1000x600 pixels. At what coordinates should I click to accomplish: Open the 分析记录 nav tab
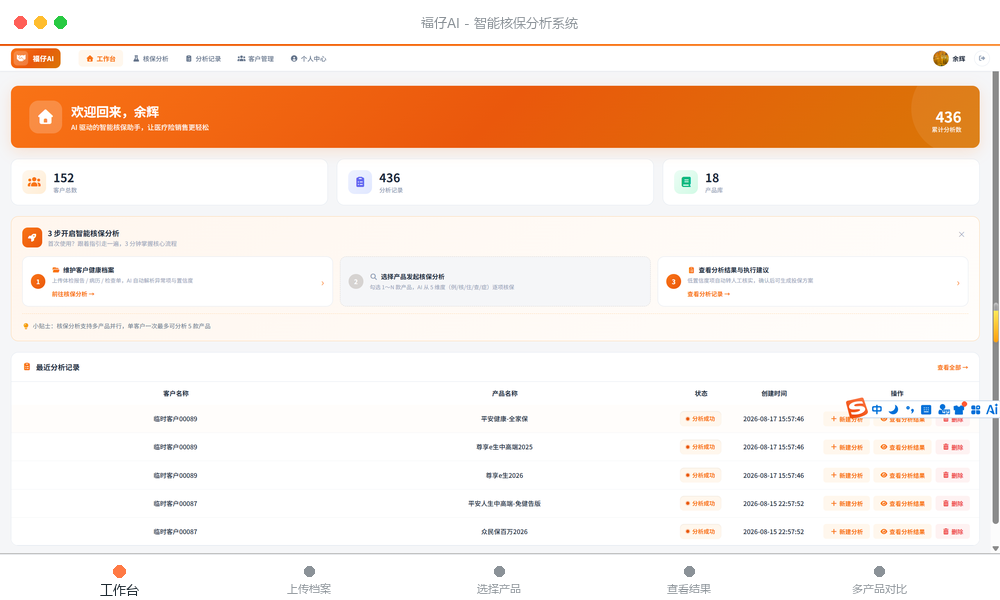pyautogui.click(x=203, y=59)
